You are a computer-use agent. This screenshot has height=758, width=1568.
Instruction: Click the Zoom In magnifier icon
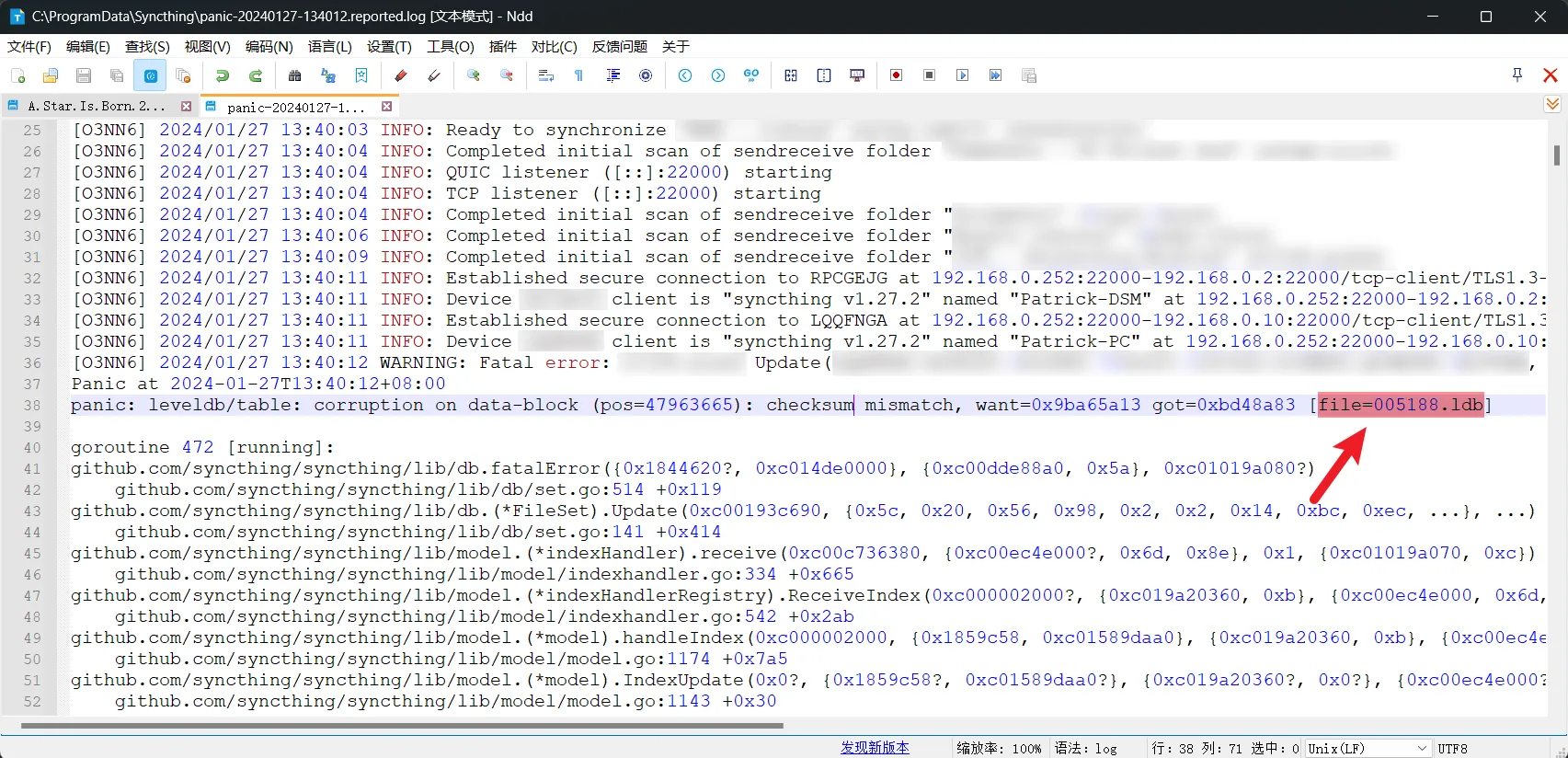coord(474,75)
